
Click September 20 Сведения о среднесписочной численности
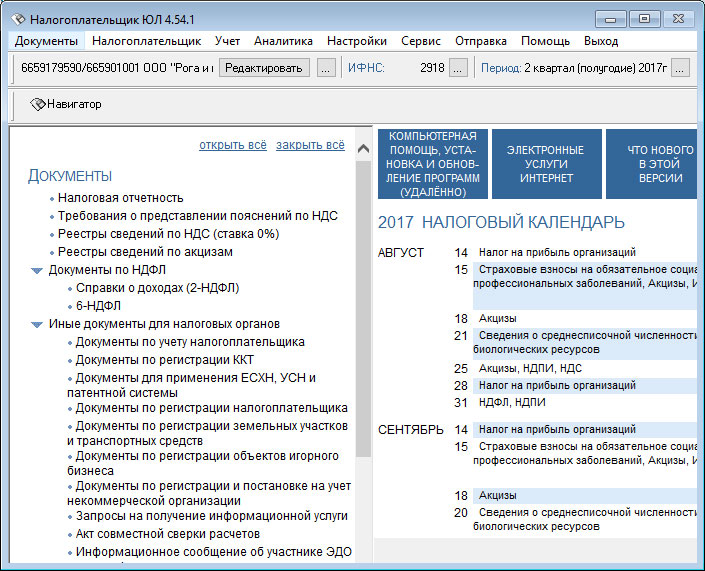[x=585, y=519]
